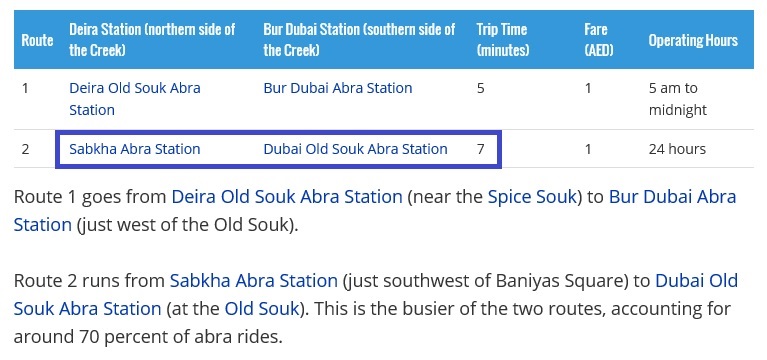Follow the Old Souk link in parentheses
The width and height of the screenshot is (767, 360).
point(261,309)
